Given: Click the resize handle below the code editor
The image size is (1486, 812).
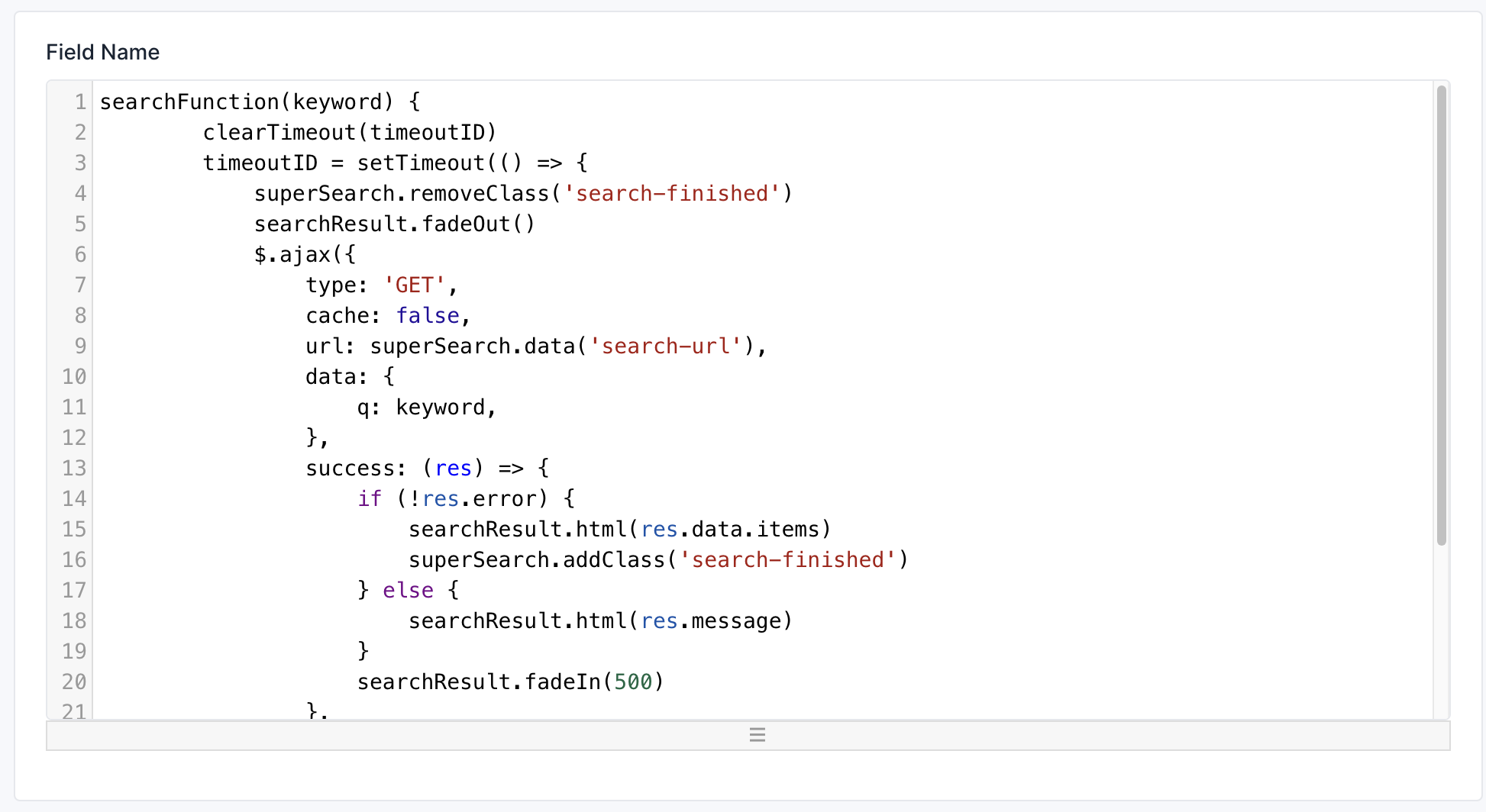Looking at the screenshot, I should pyautogui.click(x=757, y=735).
